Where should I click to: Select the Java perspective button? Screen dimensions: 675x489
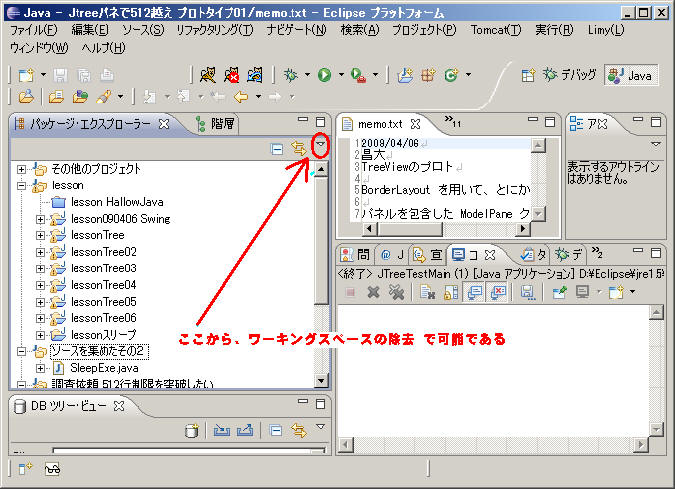[630, 75]
